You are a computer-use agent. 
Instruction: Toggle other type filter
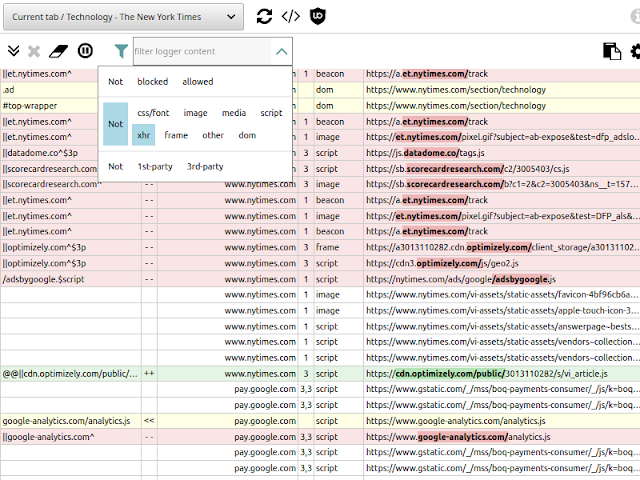[213, 135]
